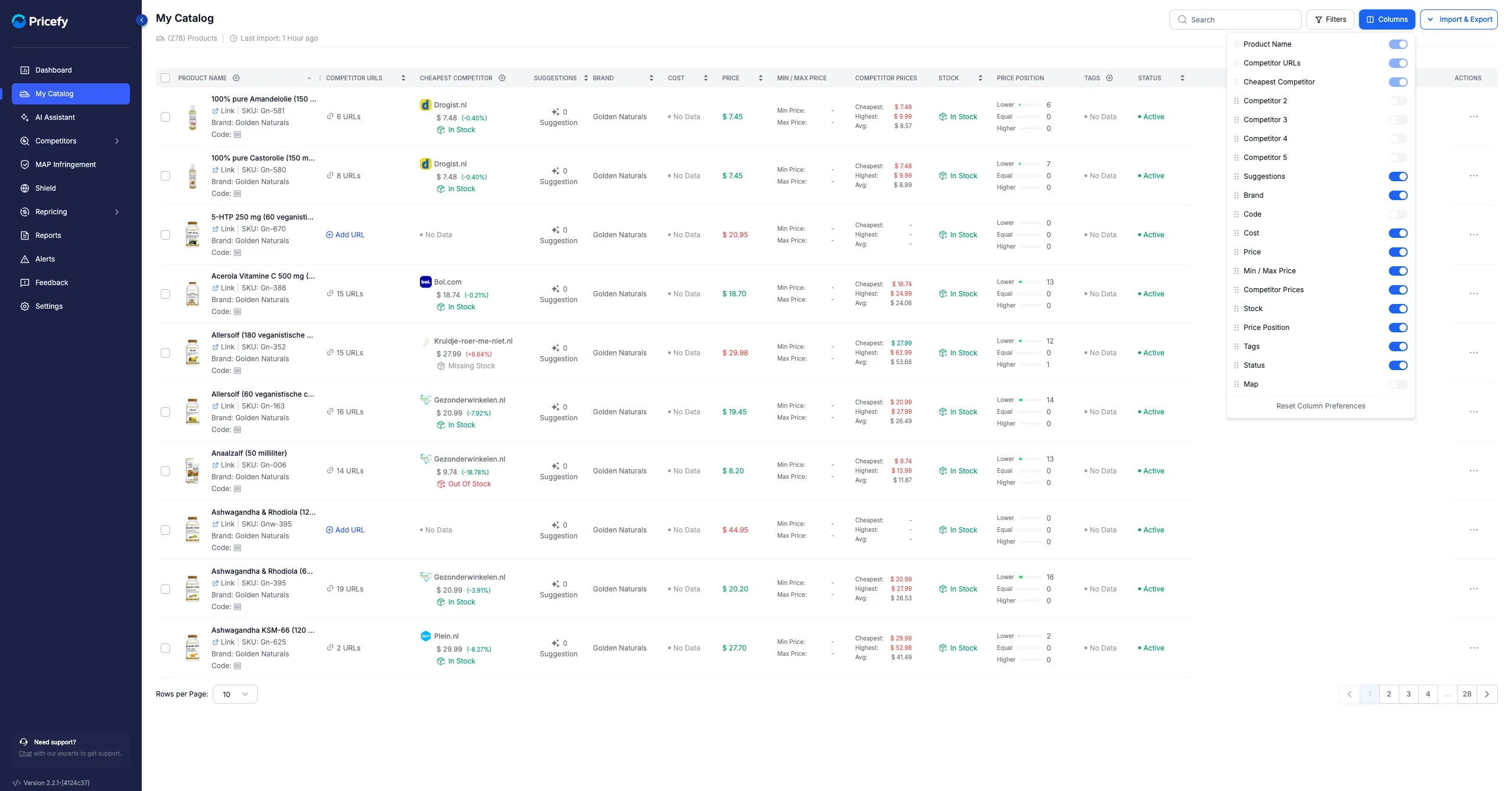The width and height of the screenshot is (1512, 791).
Task: Click drag handle for Competitor 2 column
Action: pos(1236,101)
